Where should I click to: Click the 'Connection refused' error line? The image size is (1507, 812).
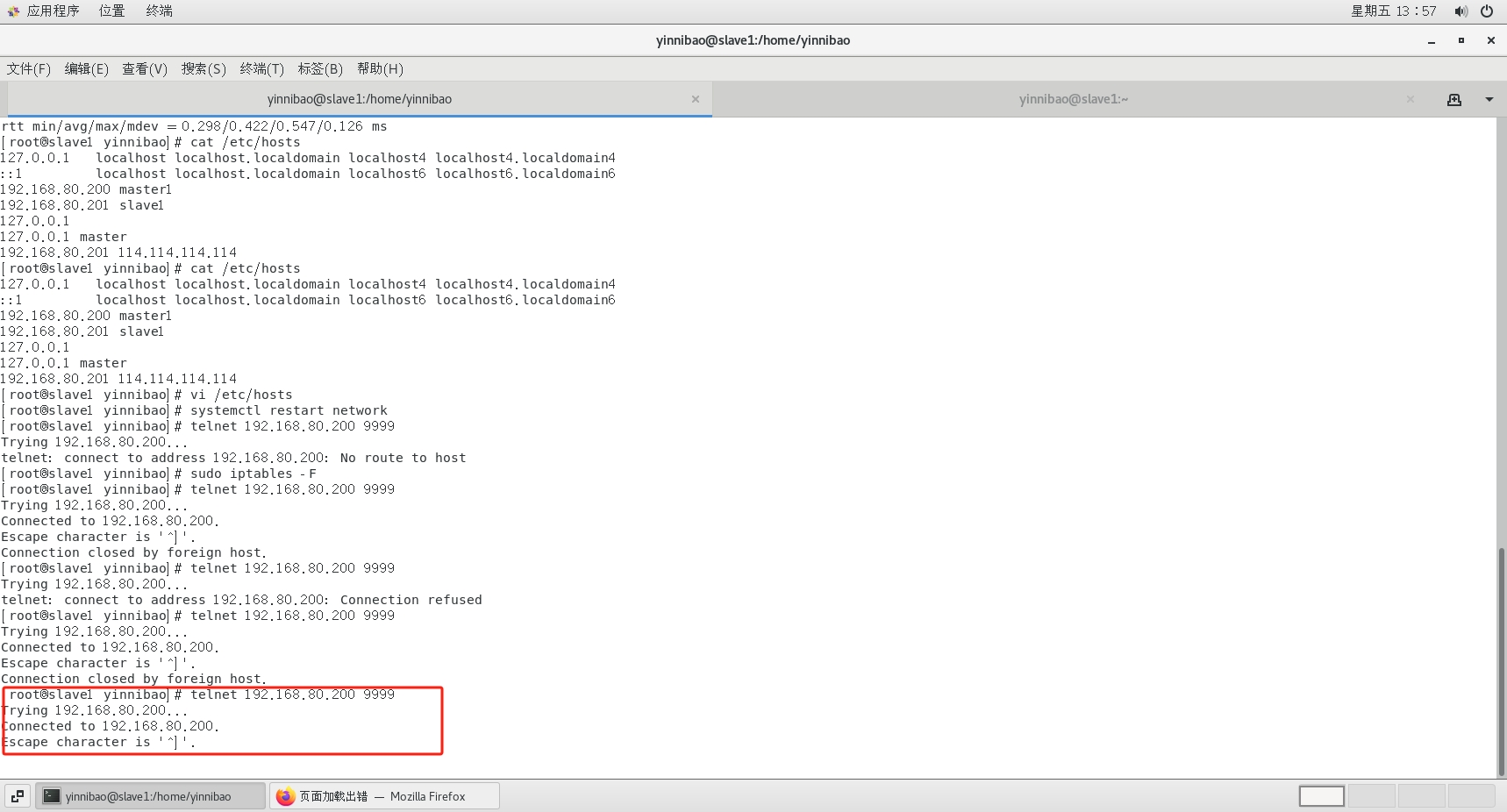241,600
